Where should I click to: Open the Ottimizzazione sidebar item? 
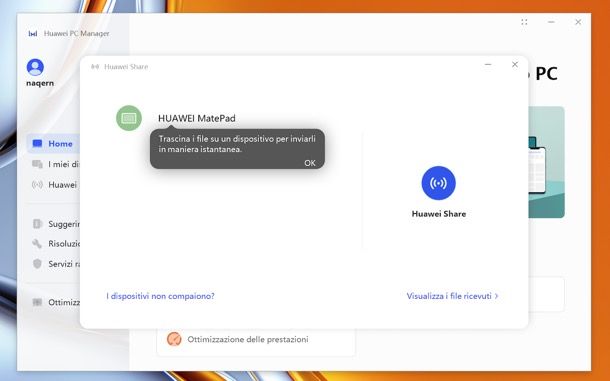pyautogui.click(x=55, y=302)
